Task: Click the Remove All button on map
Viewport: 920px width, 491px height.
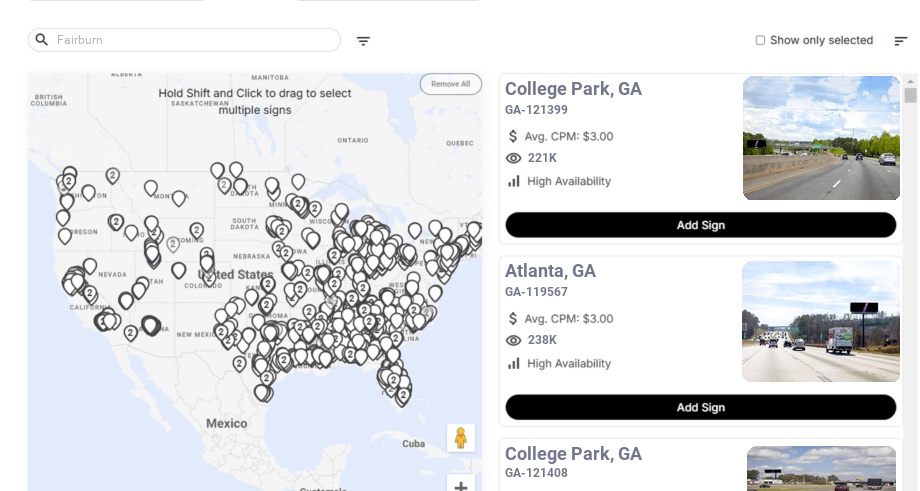Action: pos(450,84)
